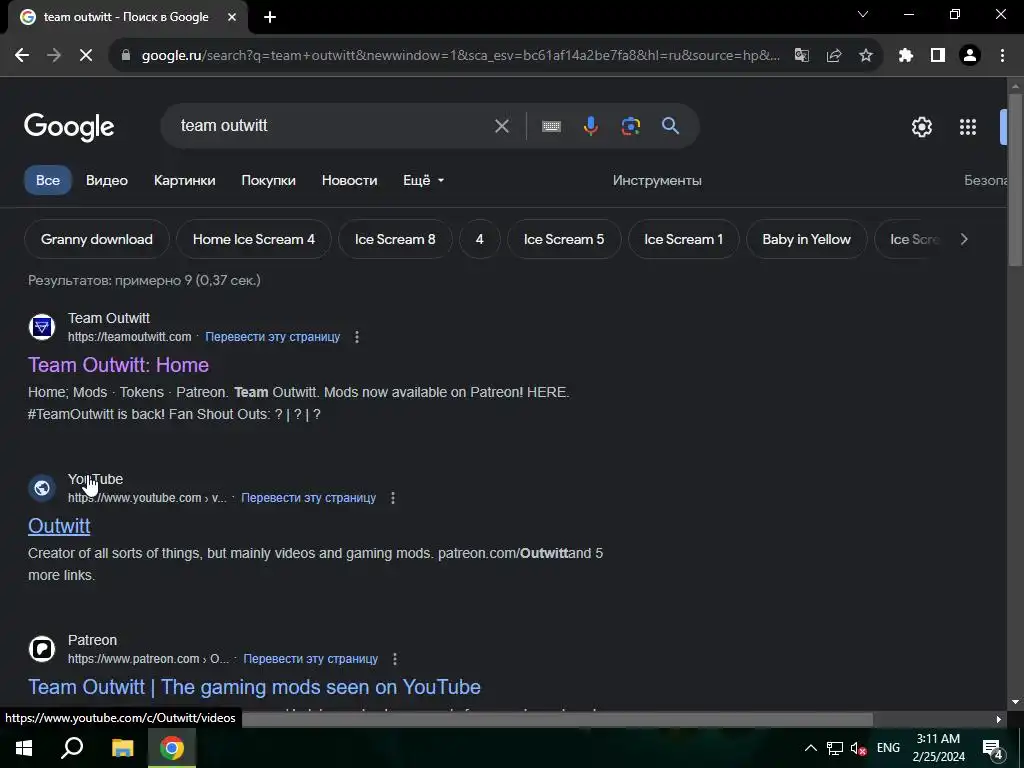Switch to the 'Новости' tab
This screenshot has width=1024, height=768.
tap(349, 180)
